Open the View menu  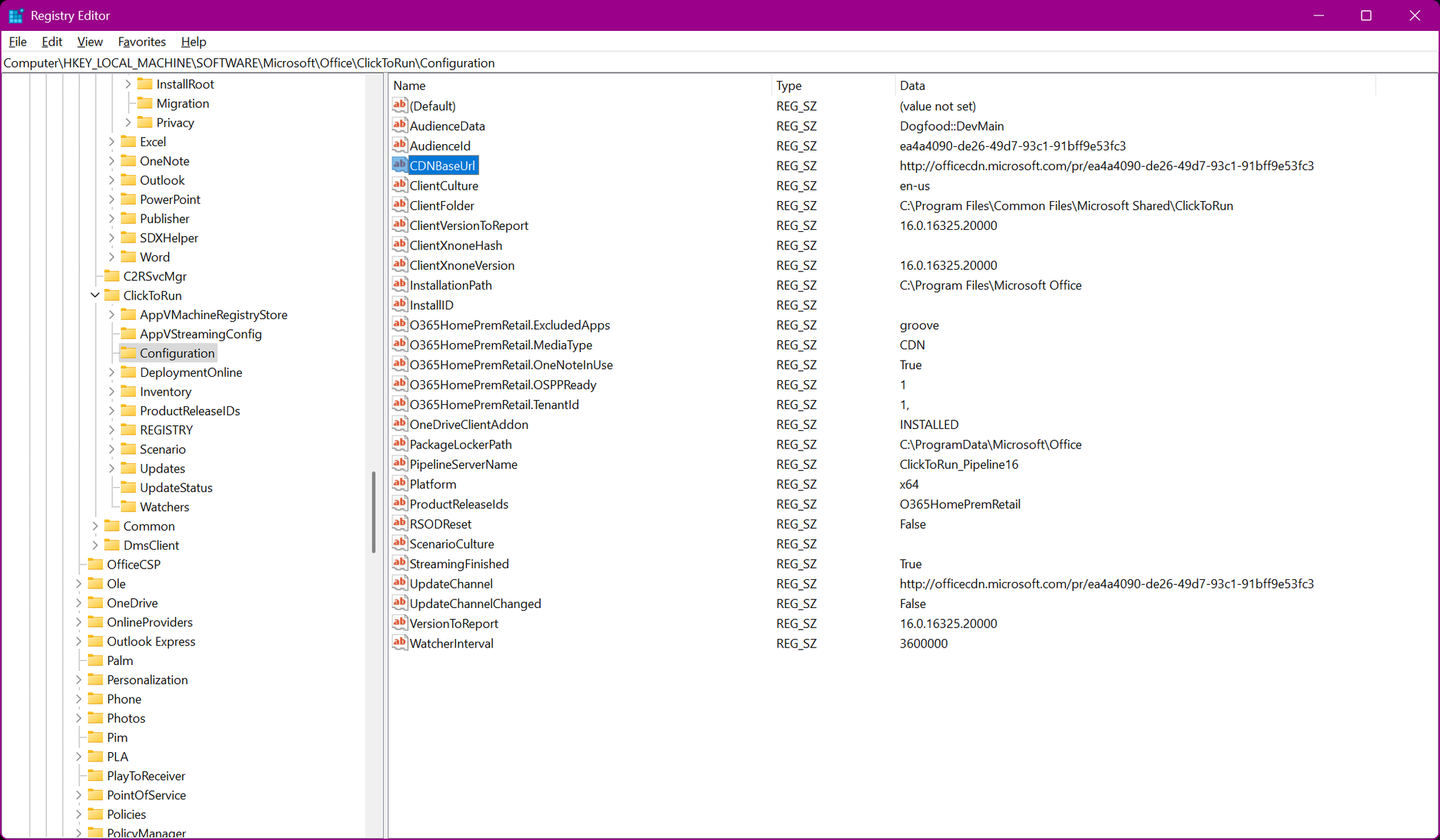pyautogui.click(x=89, y=41)
